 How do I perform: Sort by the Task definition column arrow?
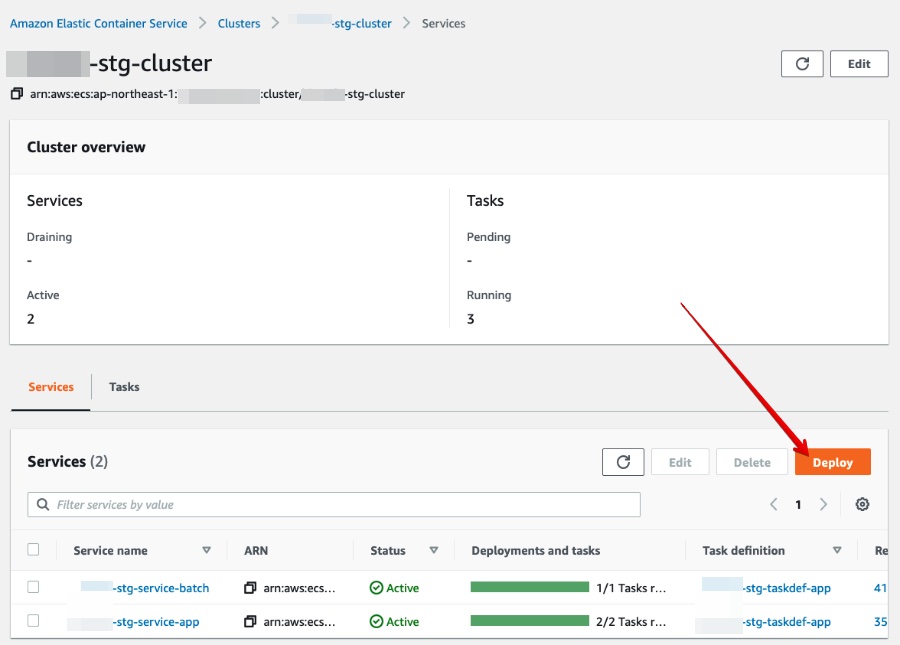pos(837,550)
